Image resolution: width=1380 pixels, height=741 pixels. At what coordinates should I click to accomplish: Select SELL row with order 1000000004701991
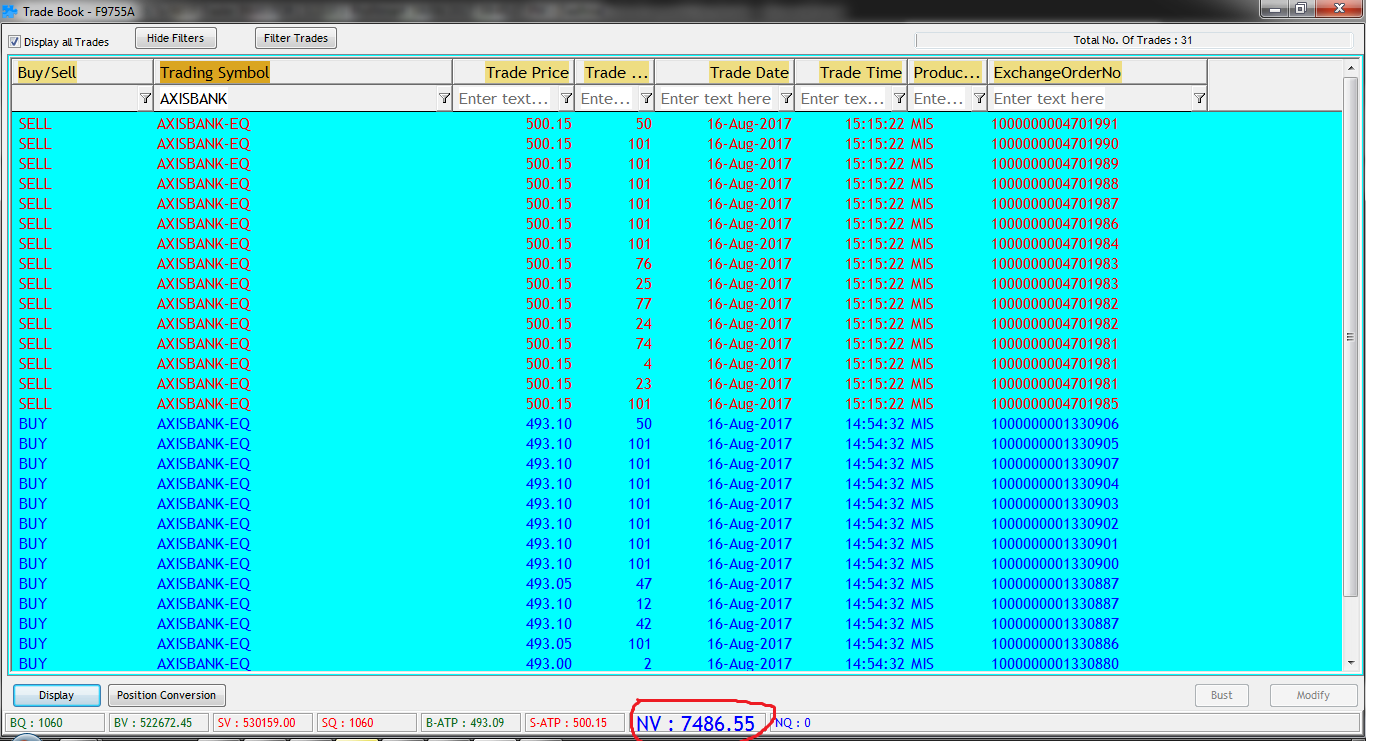(676, 124)
